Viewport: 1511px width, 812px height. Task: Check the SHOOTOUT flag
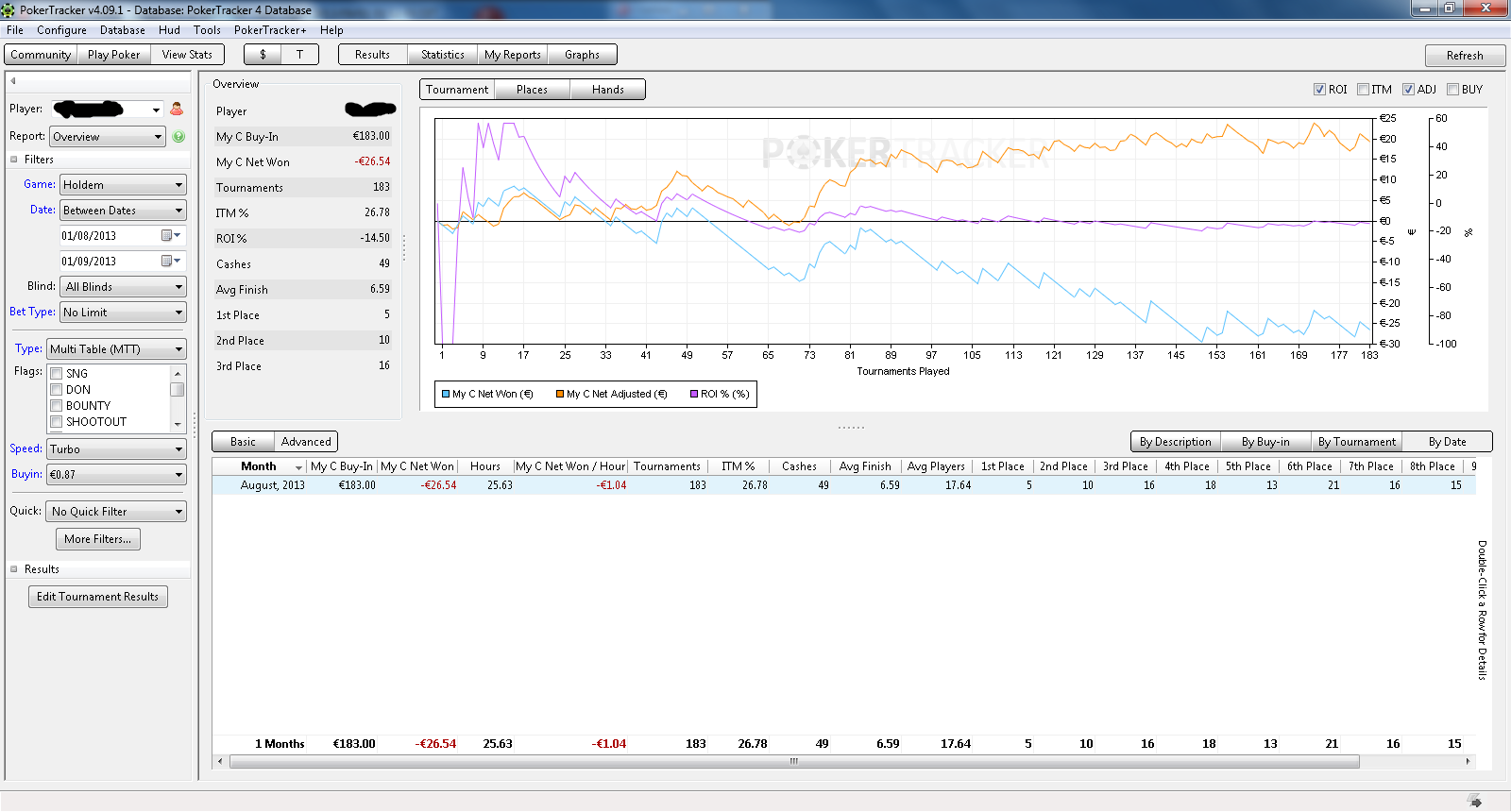(x=57, y=422)
